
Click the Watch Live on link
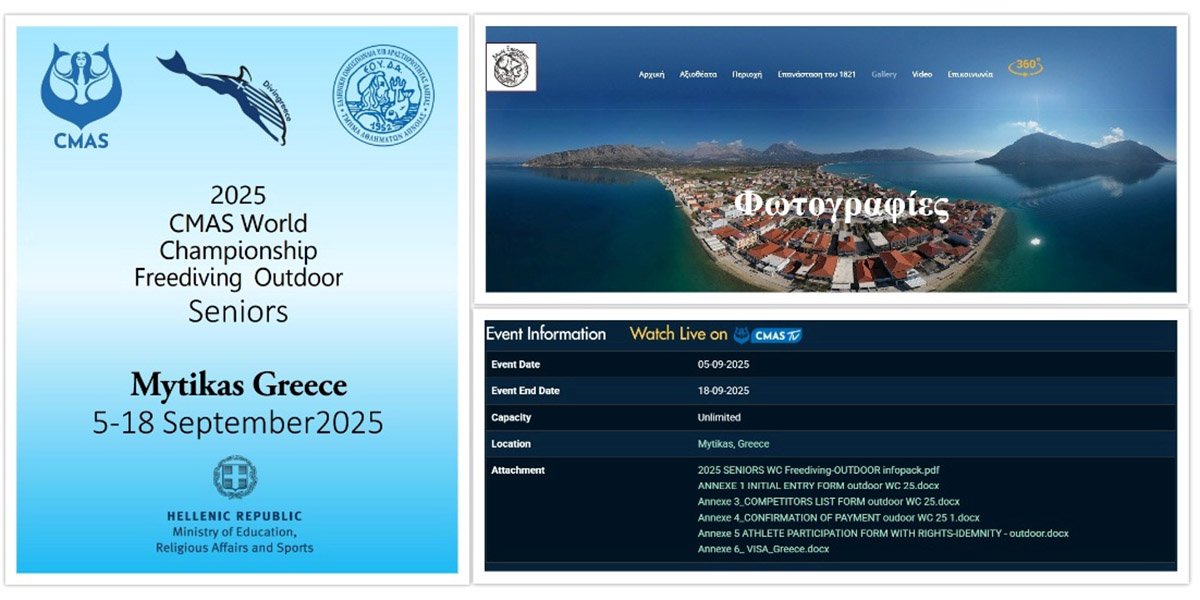click(678, 334)
